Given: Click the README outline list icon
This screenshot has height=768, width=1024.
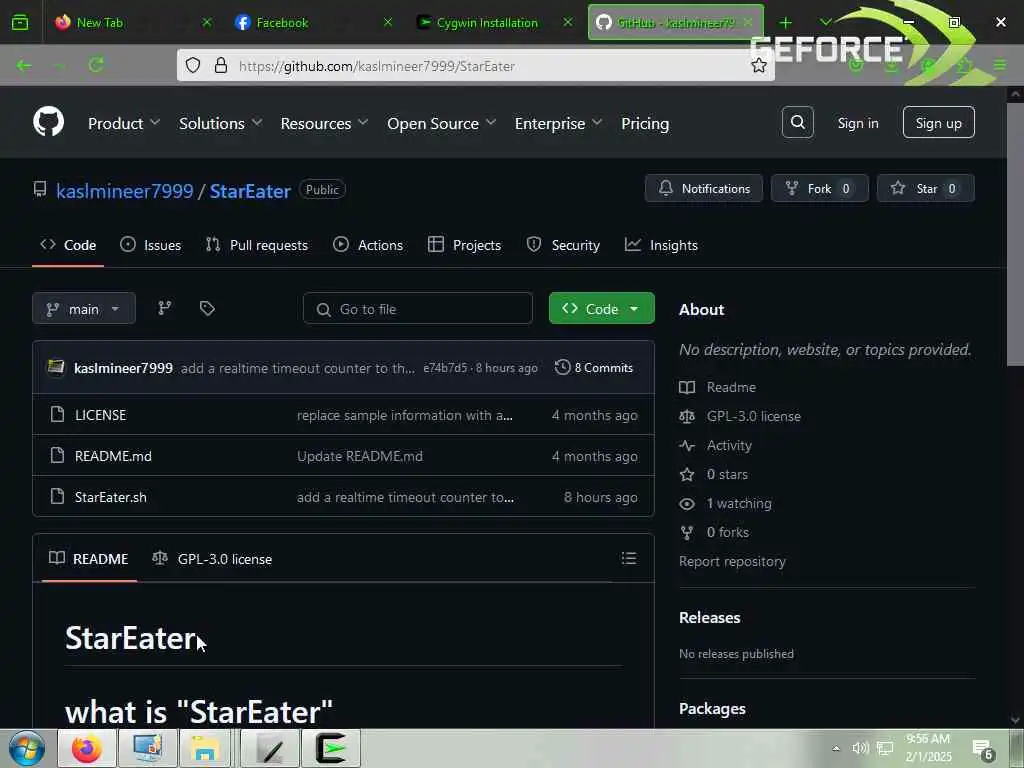Looking at the screenshot, I should 629,558.
